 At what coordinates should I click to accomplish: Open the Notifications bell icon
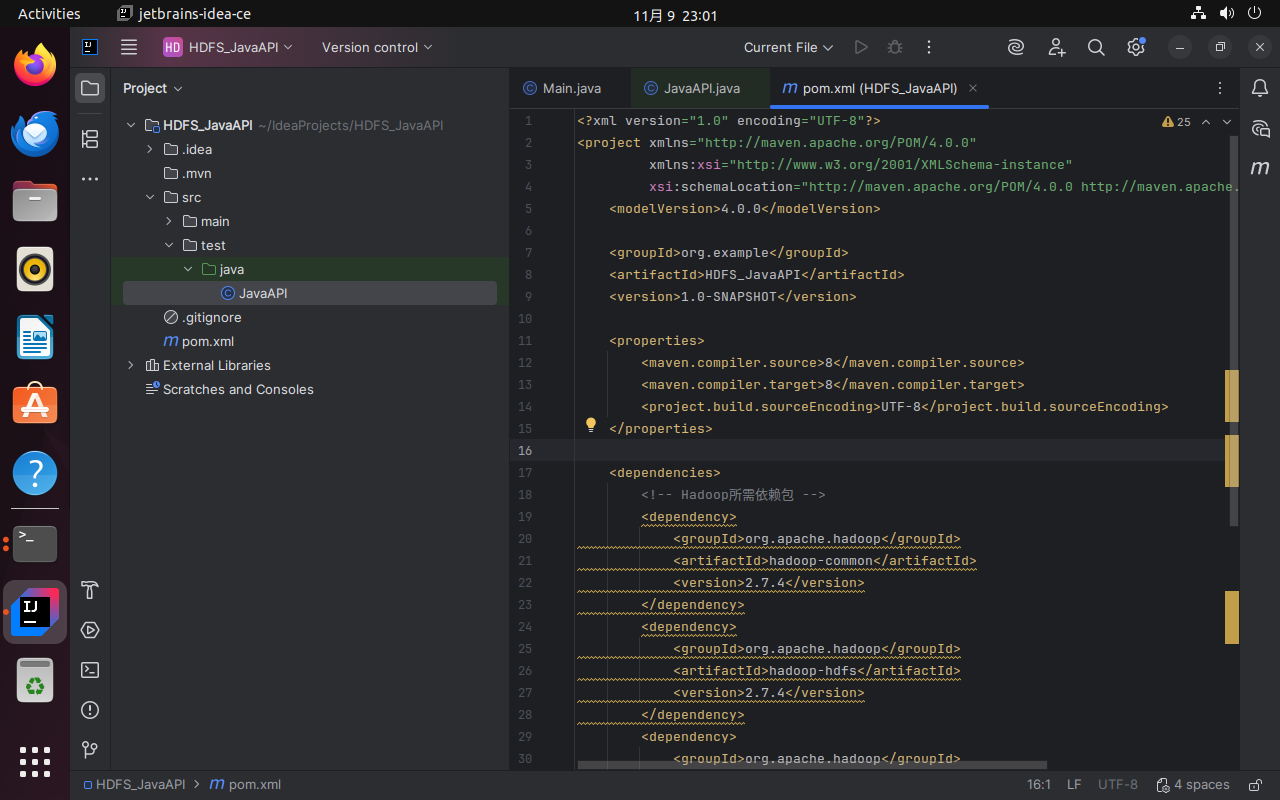pos(1260,89)
